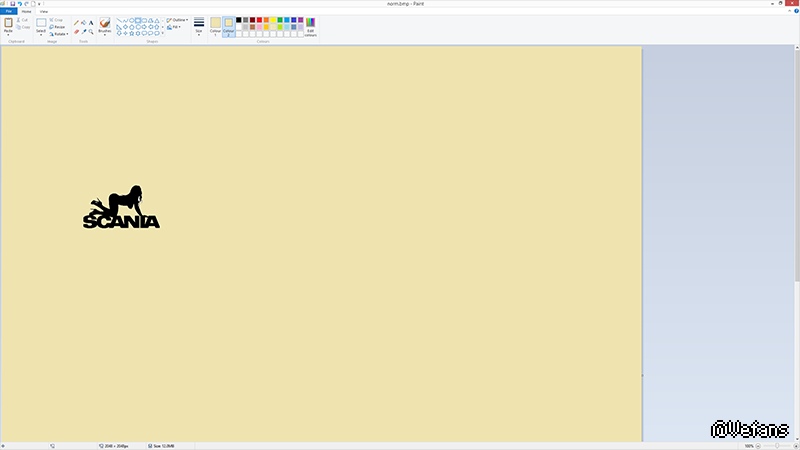Activate the Colour 1 selector
This screenshot has height=450, width=800.
coord(215,25)
